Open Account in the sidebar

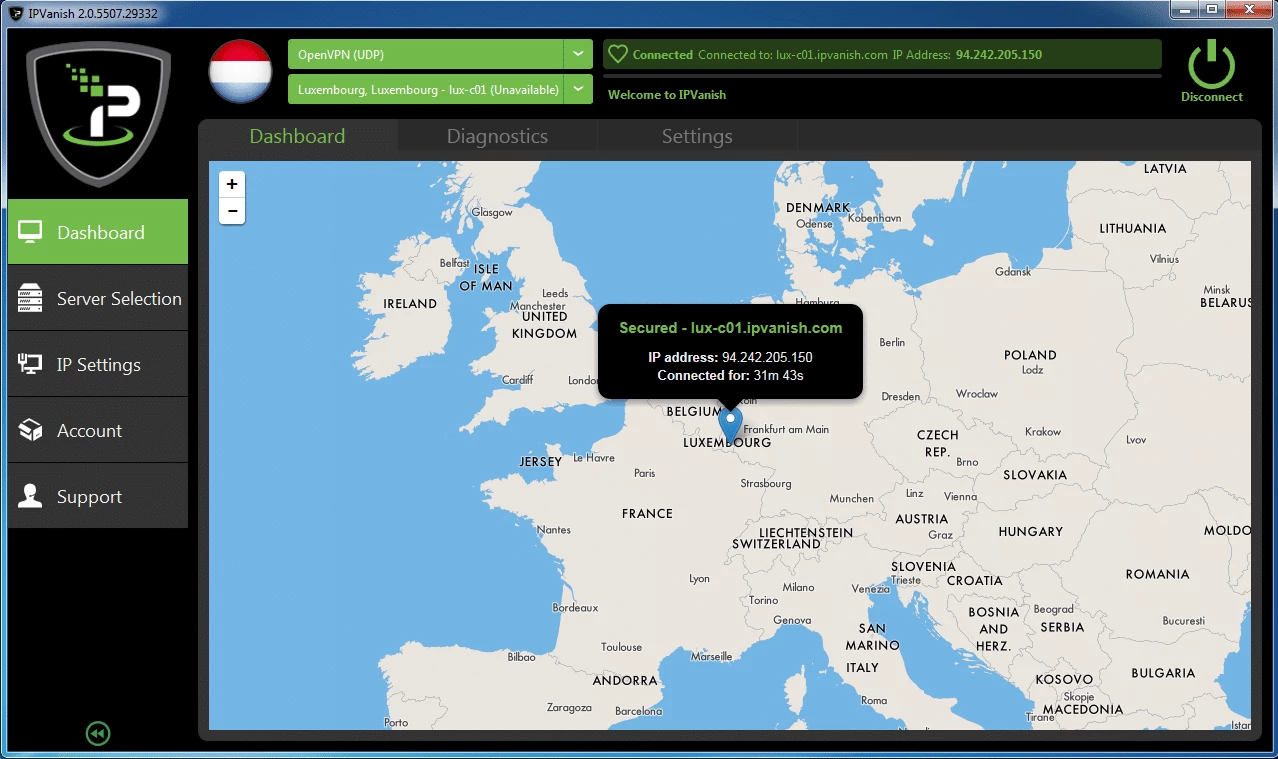98,430
